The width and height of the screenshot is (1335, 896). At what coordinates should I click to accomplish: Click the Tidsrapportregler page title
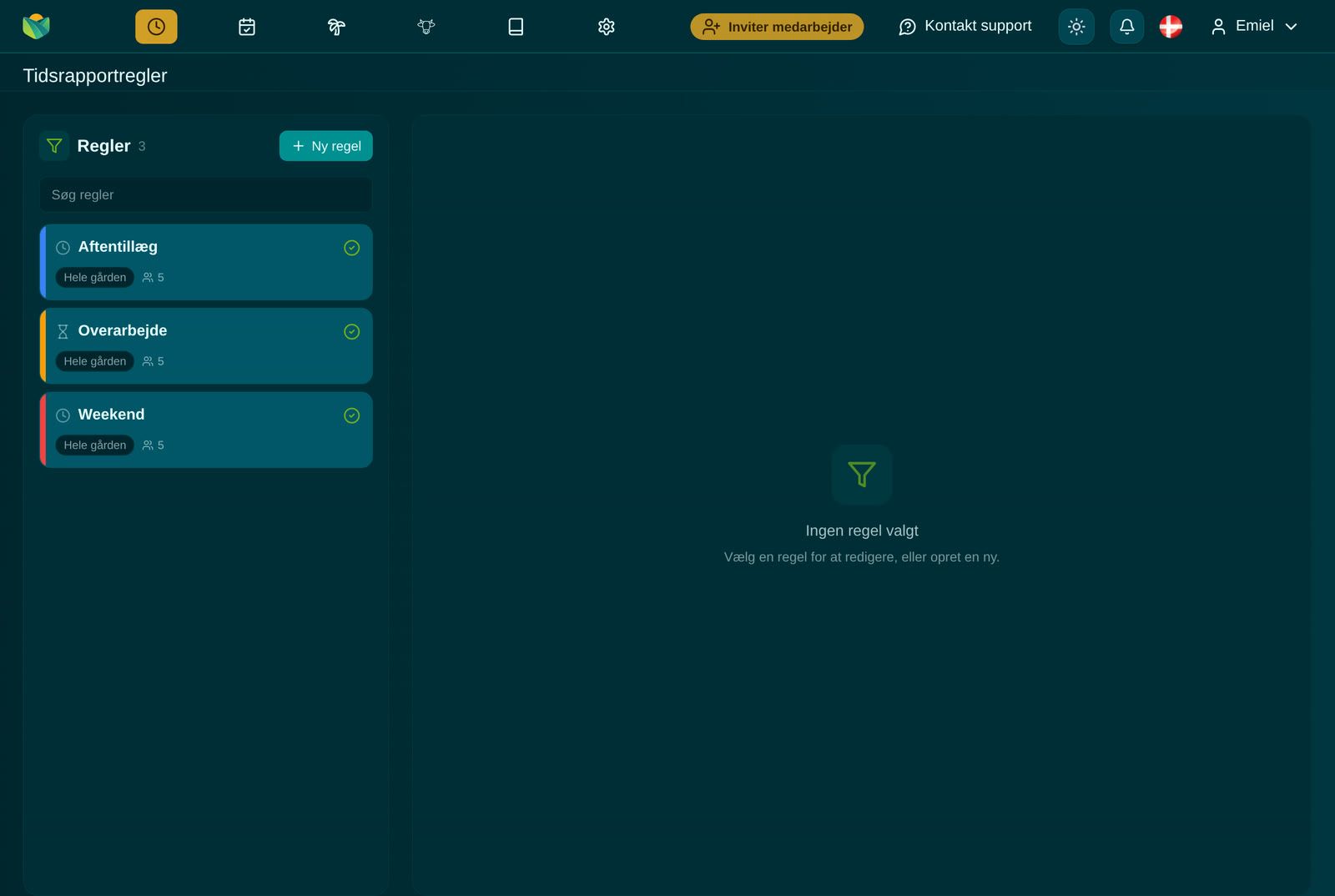coord(95,76)
